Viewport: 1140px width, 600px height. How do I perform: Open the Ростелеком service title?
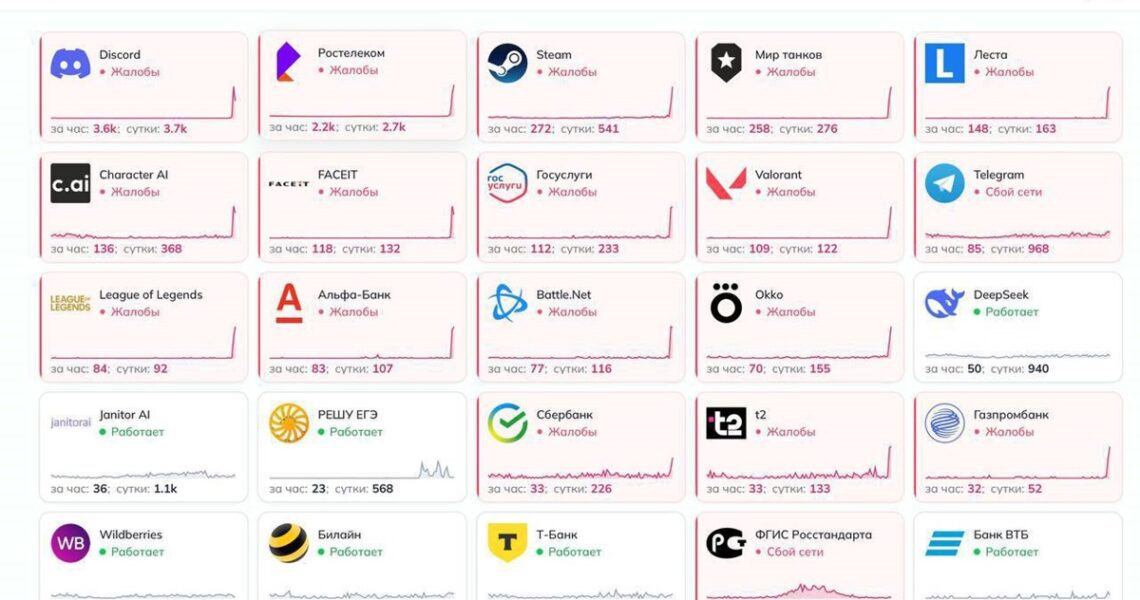pyautogui.click(x=351, y=53)
